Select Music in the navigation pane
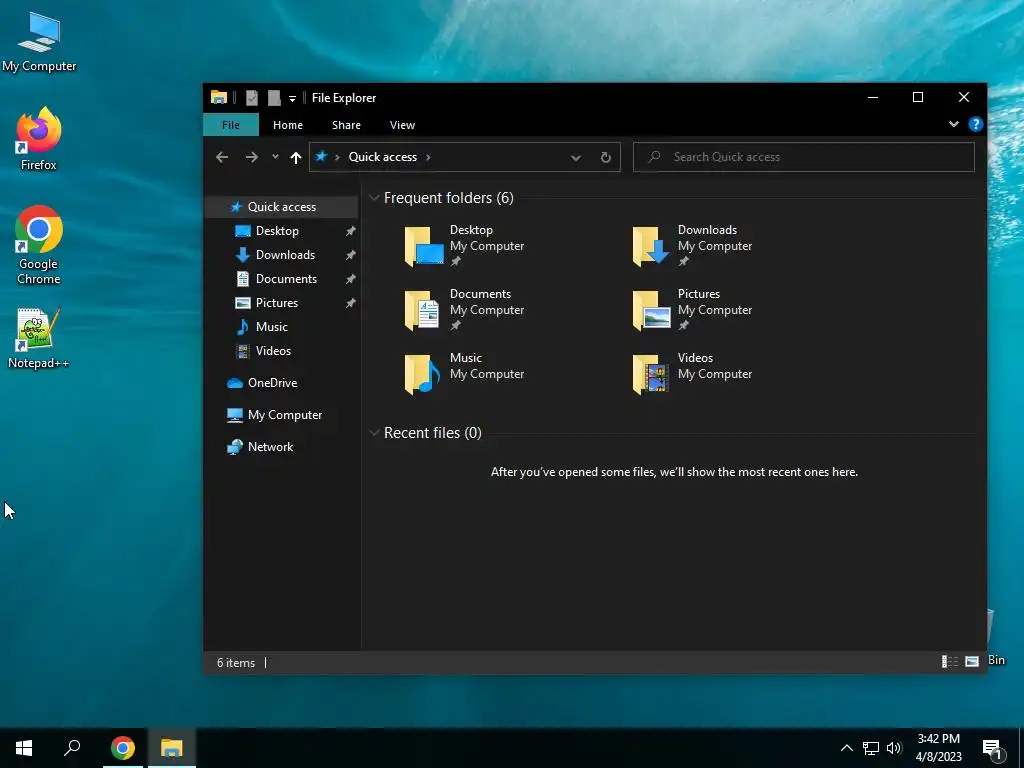The image size is (1024, 768). click(272, 327)
